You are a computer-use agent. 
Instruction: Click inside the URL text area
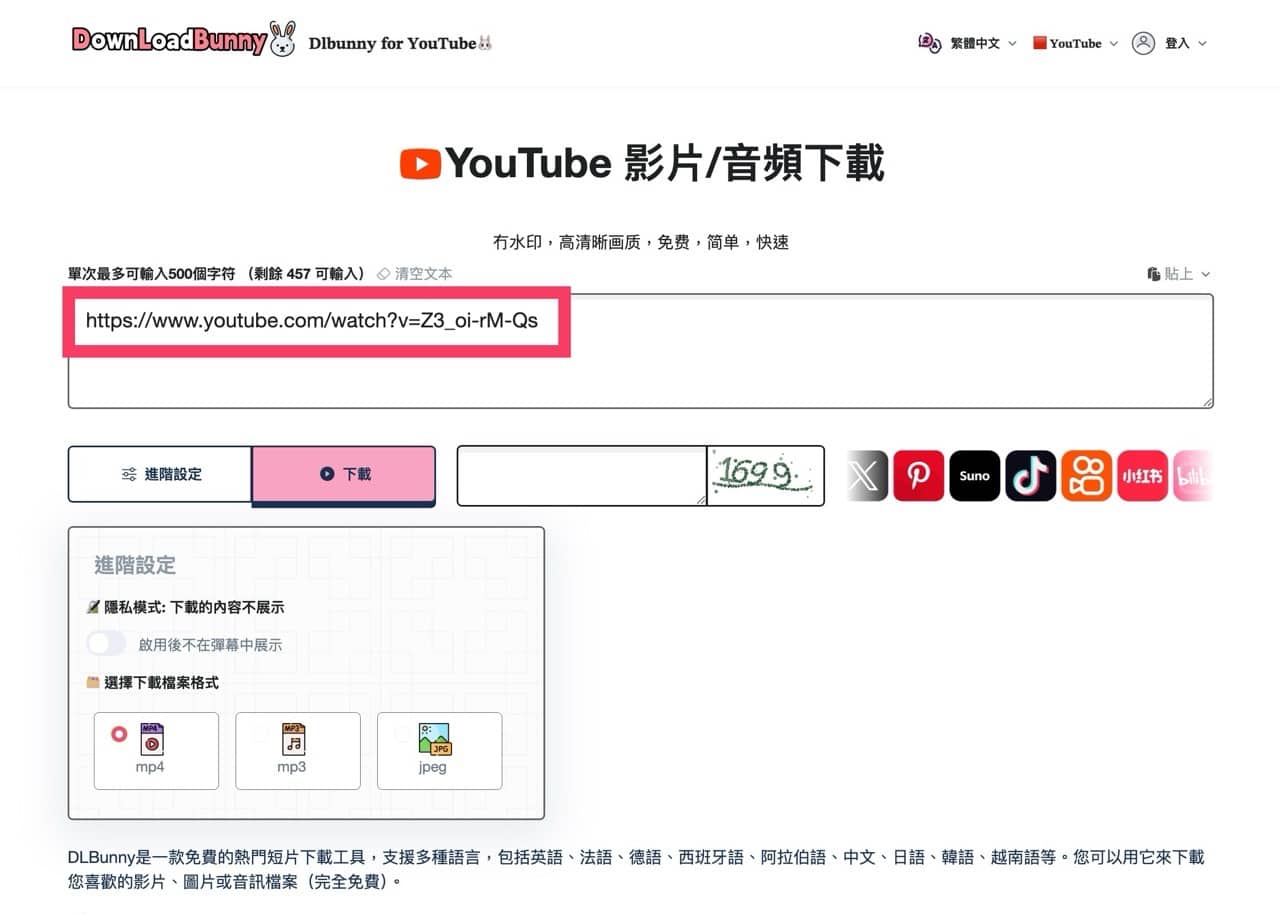point(640,351)
